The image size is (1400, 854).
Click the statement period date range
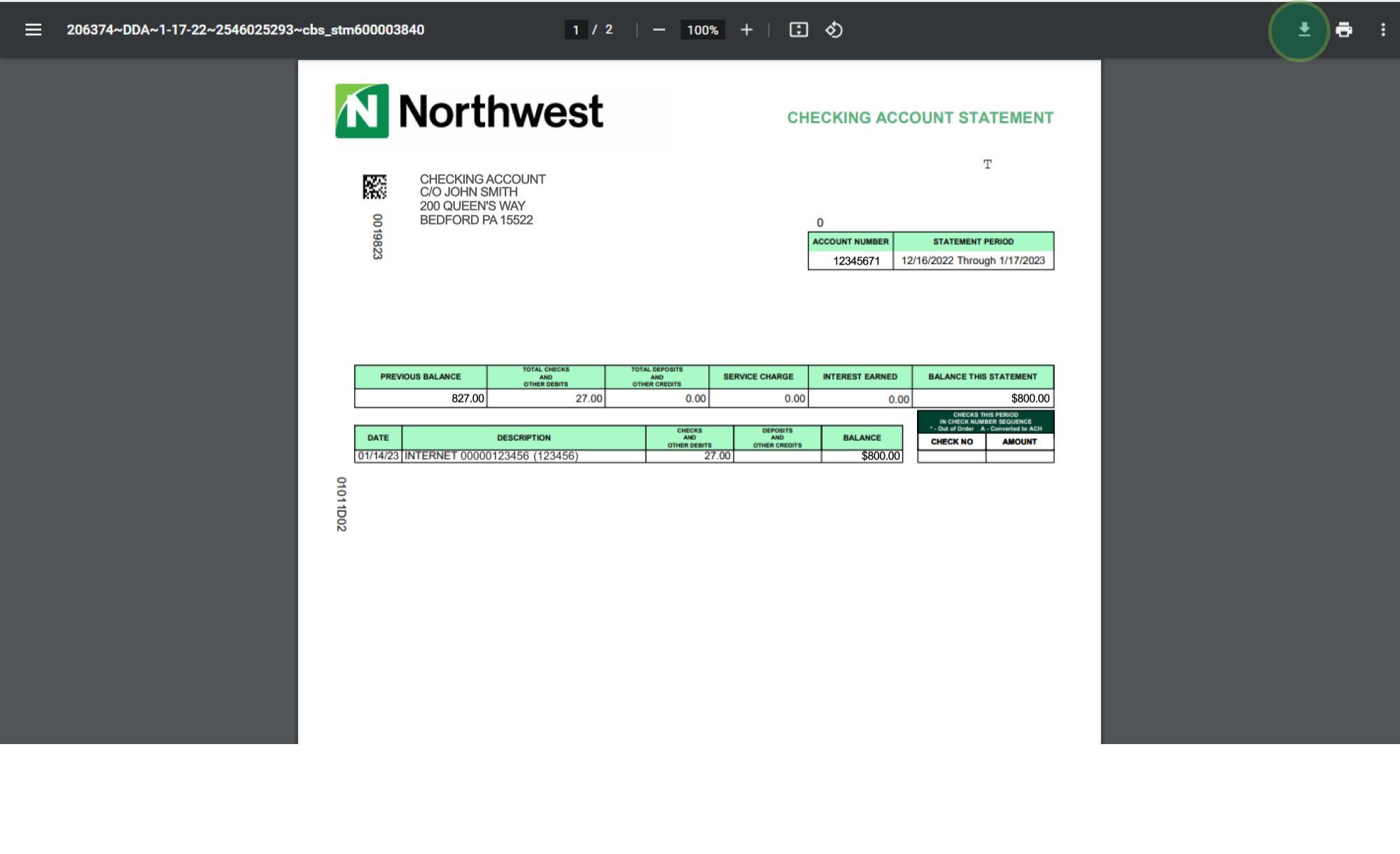pos(972,260)
